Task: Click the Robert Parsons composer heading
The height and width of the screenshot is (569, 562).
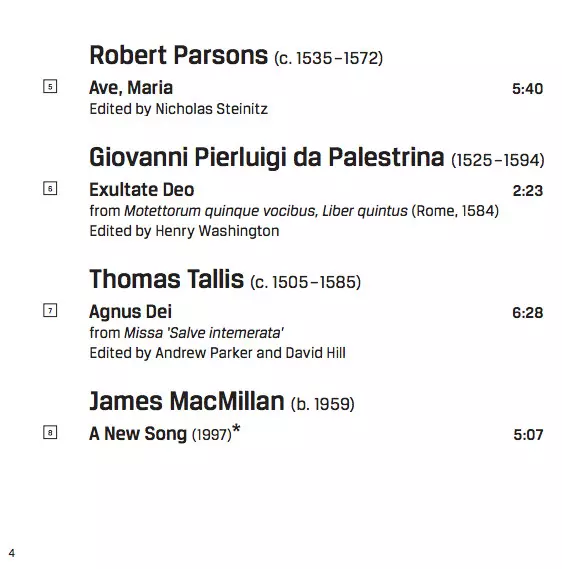Action: pos(236,56)
